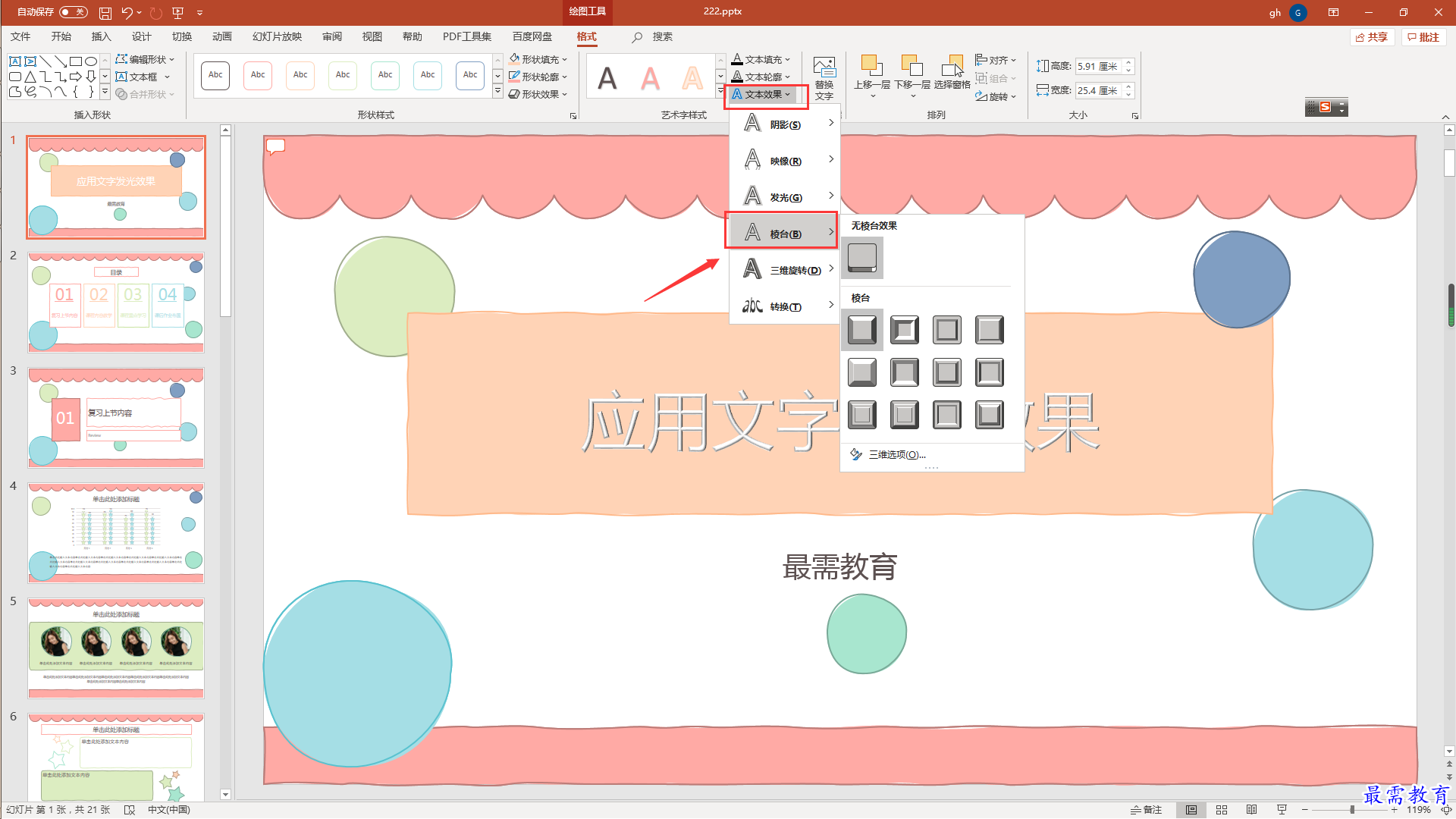Select the third bevel preset in second row
The width and height of the screenshot is (1456, 819).
coord(947,372)
